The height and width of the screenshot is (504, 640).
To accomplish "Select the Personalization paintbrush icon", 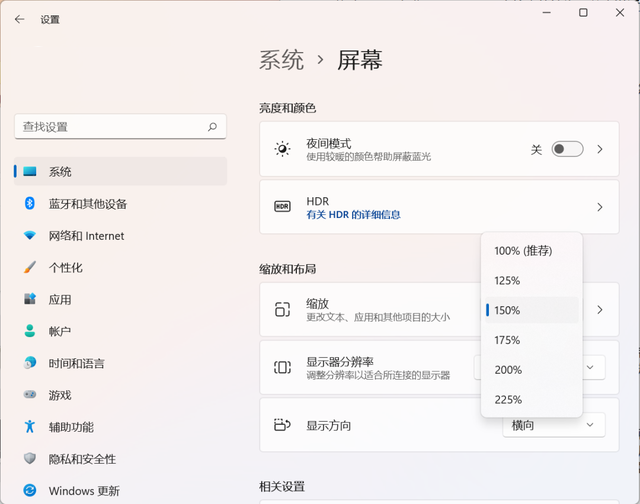I will pyautogui.click(x=30, y=268).
